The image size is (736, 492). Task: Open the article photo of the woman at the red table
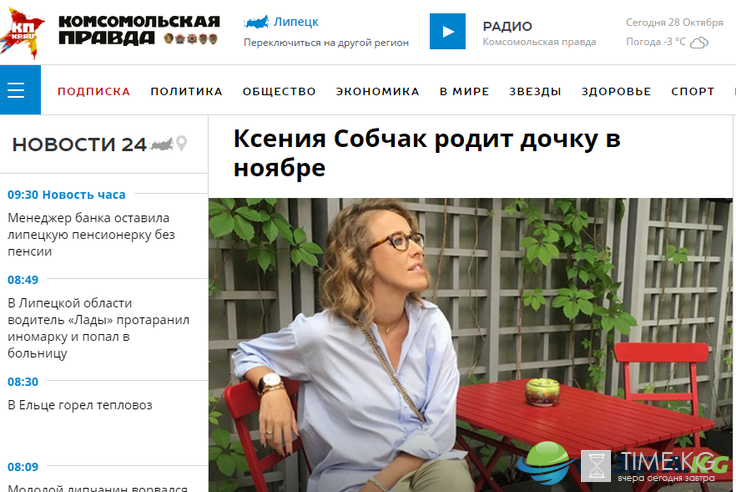(x=470, y=345)
